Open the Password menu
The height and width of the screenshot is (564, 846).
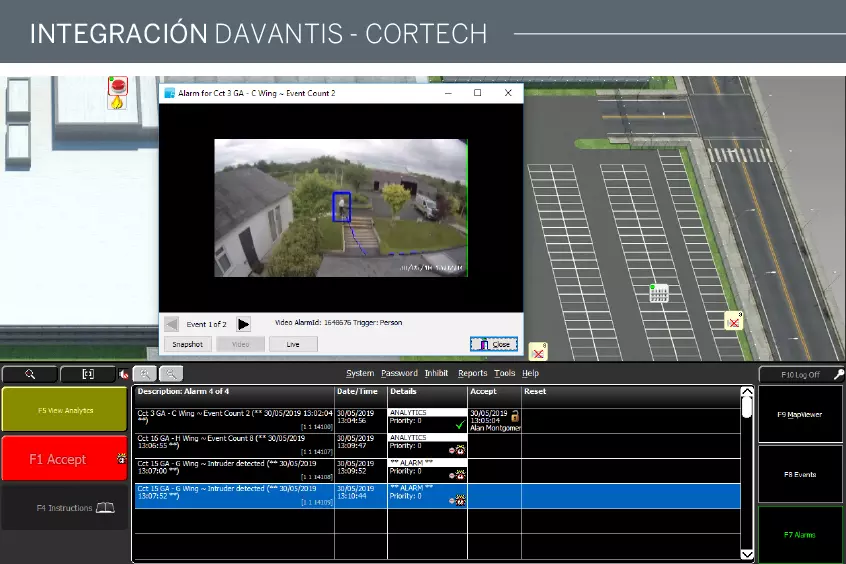(399, 373)
